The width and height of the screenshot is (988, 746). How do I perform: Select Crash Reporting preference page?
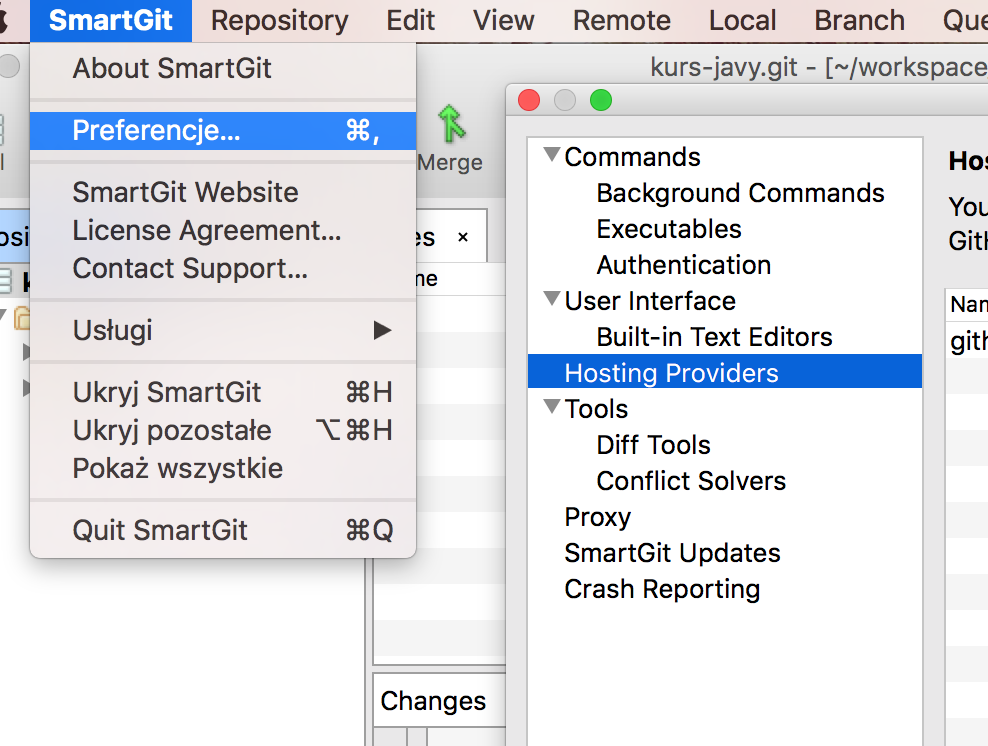click(x=662, y=588)
